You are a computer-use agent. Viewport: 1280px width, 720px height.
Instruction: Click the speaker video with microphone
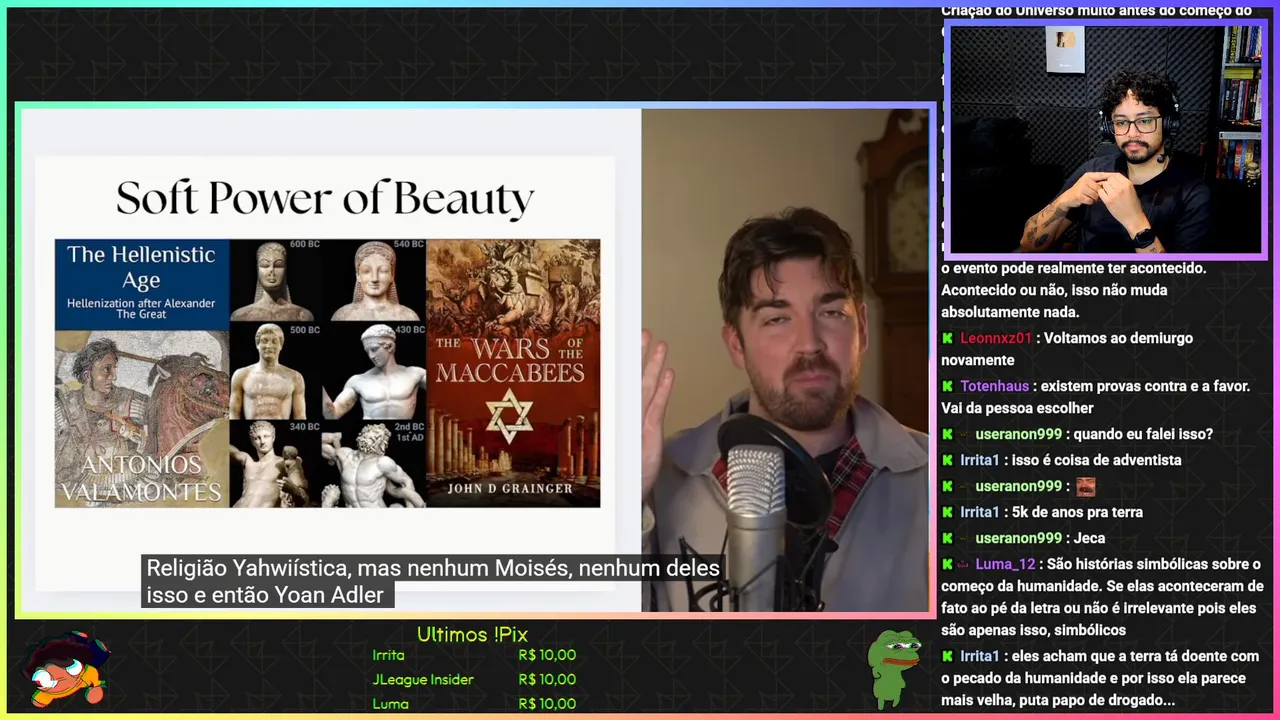[x=785, y=360]
